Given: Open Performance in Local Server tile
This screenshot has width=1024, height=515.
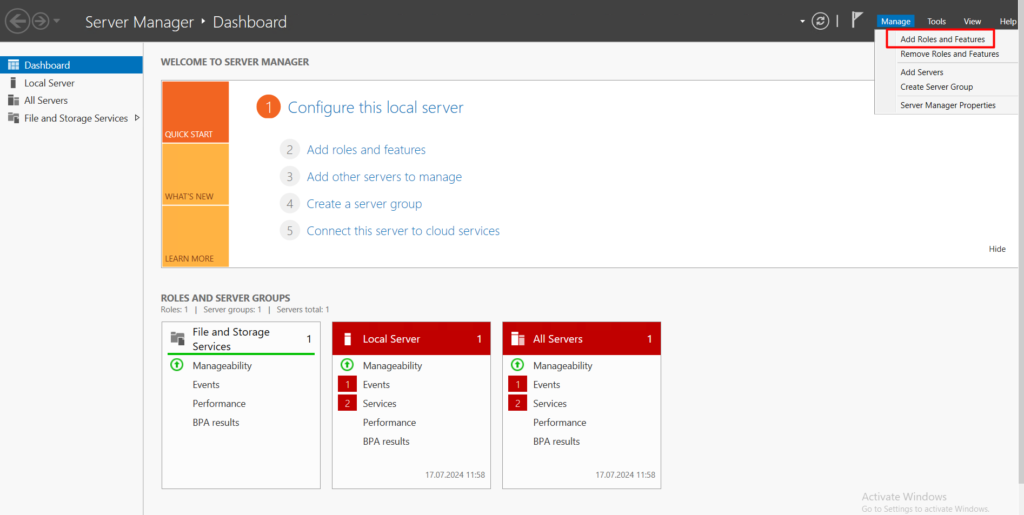Looking at the screenshot, I should pos(389,422).
